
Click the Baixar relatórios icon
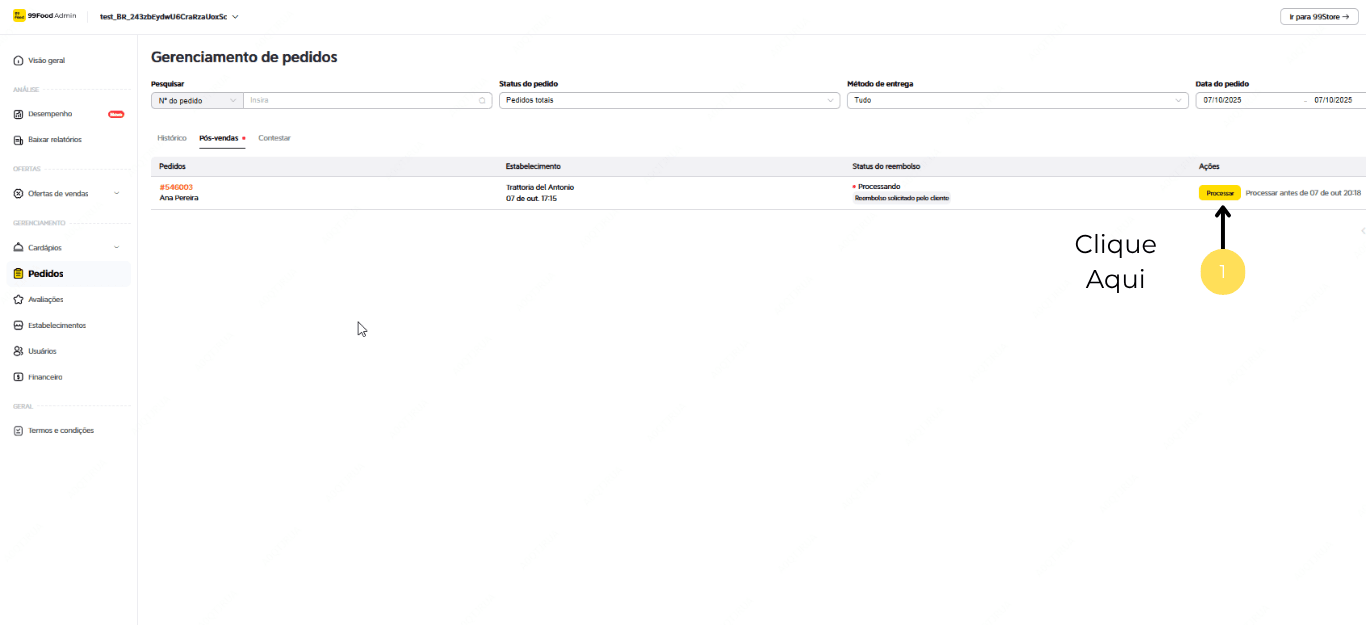coord(18,140)
